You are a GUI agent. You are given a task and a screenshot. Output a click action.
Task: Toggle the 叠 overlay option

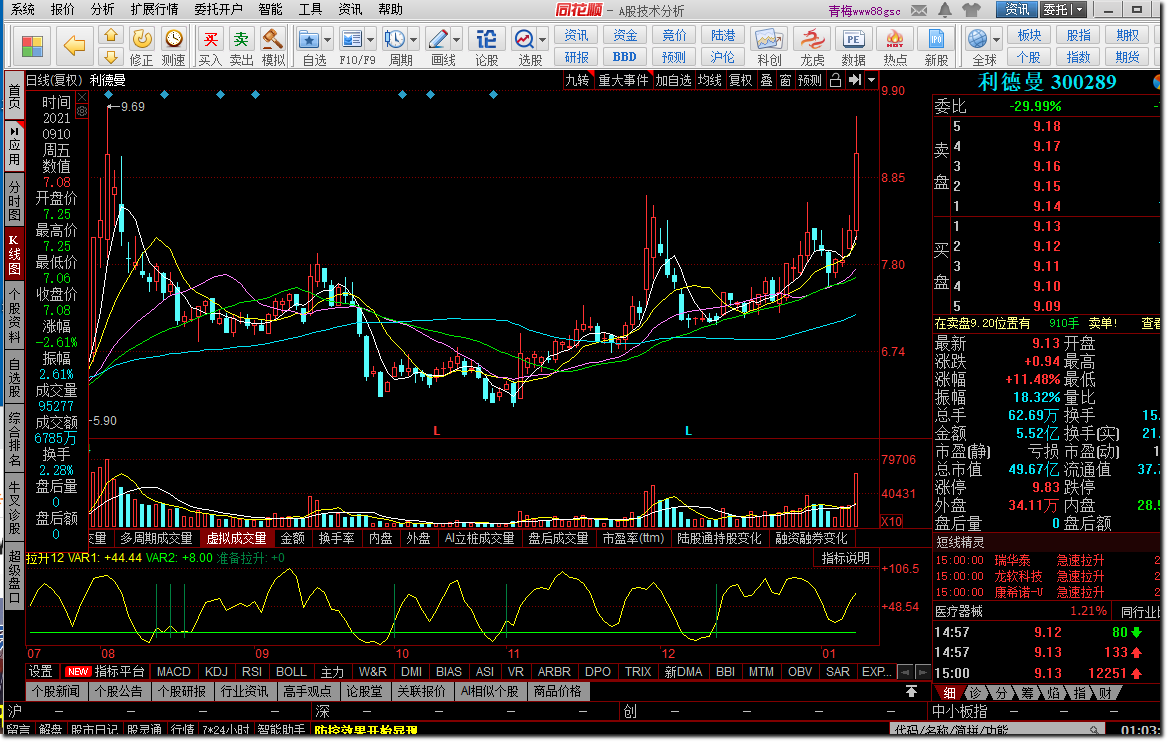pyautogui.click(x=766, y=80)
